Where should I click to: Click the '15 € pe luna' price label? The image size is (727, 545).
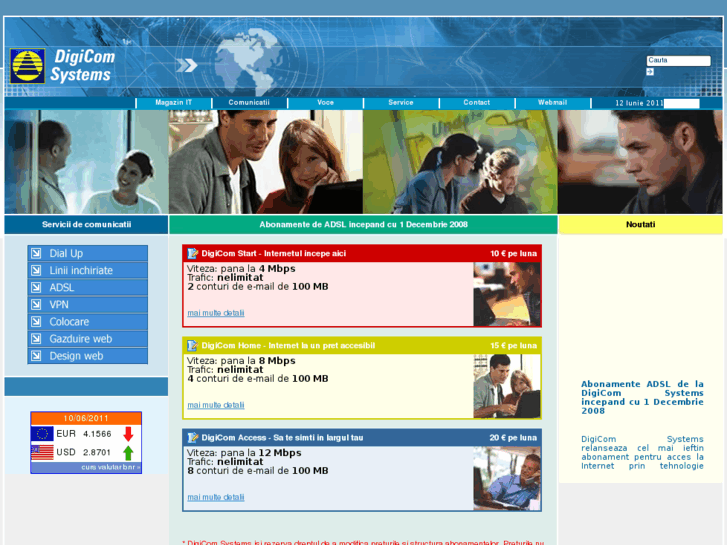coord(513,346)
